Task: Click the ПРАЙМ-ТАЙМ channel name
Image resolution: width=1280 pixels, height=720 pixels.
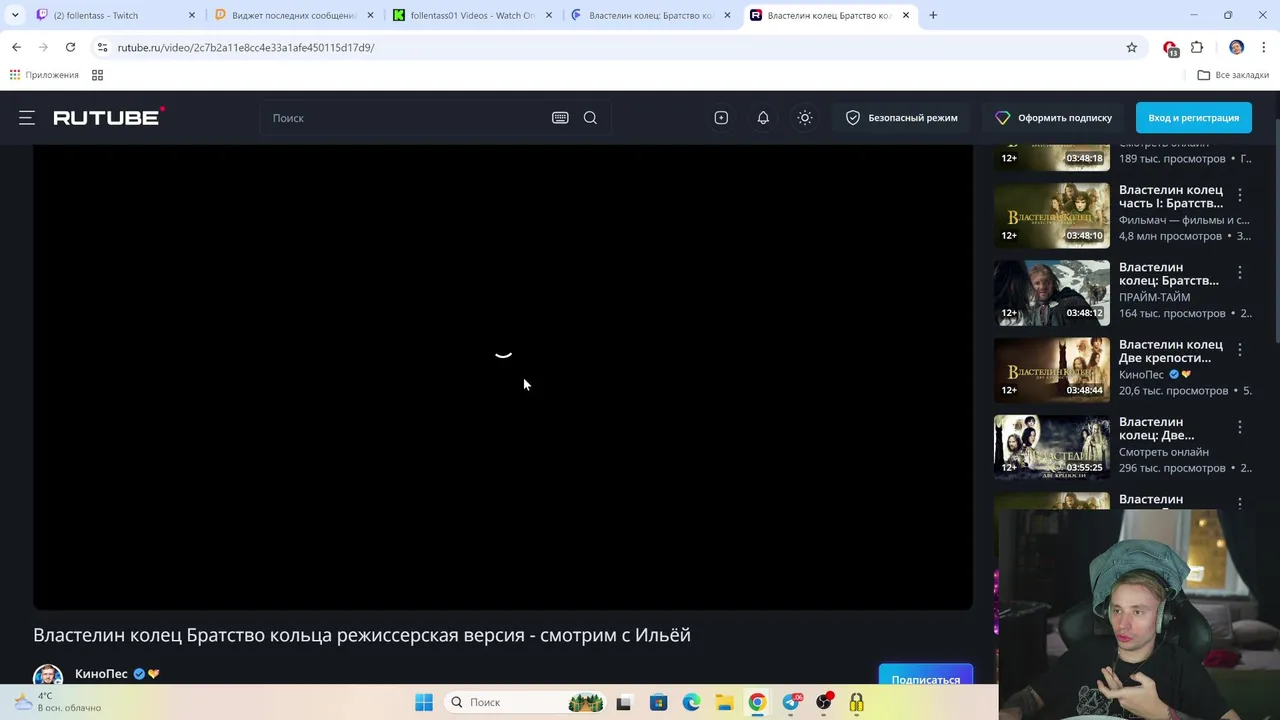Action: pos(1154,297)
